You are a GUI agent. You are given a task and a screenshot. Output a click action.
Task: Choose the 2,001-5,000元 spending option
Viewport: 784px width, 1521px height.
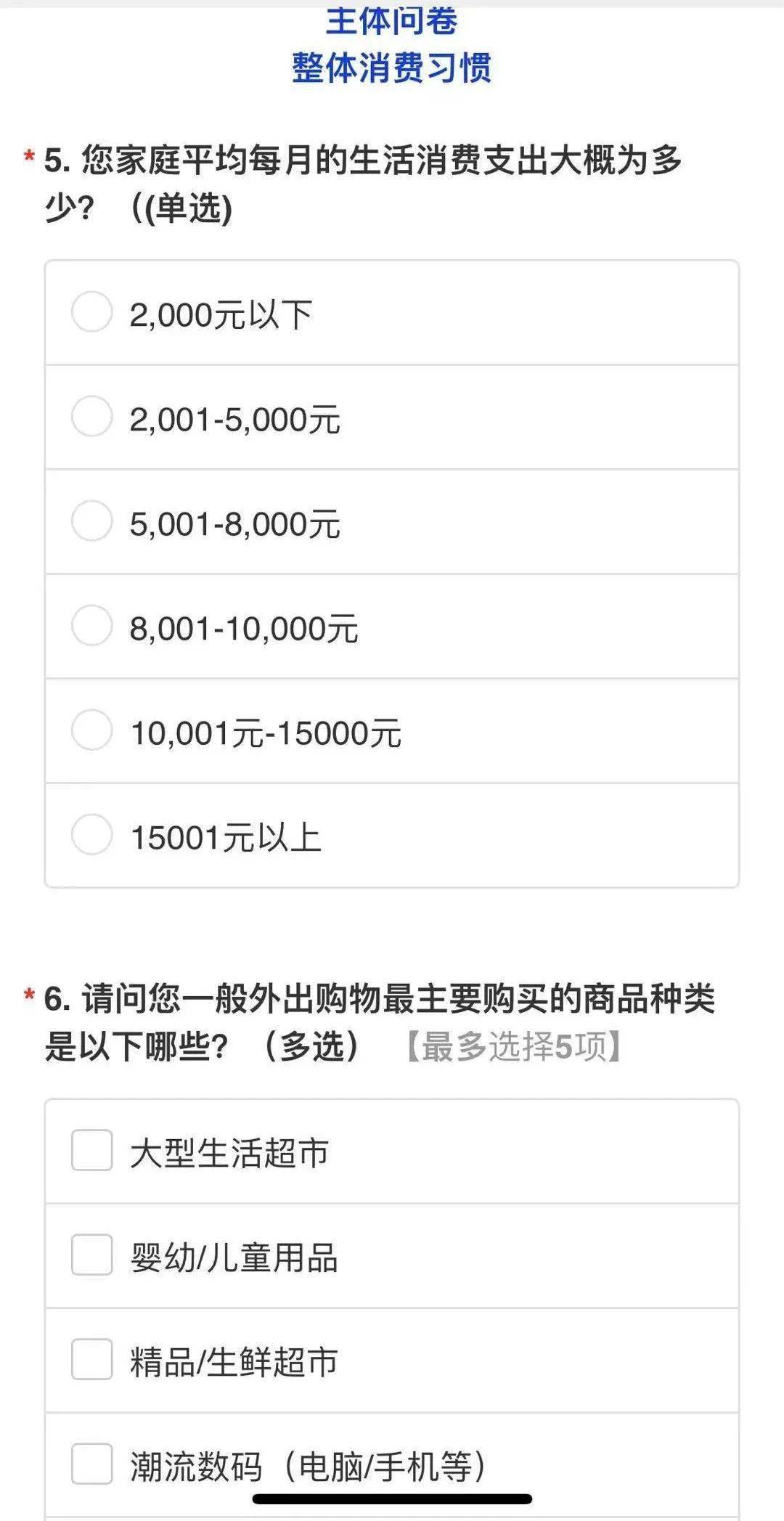91,417
